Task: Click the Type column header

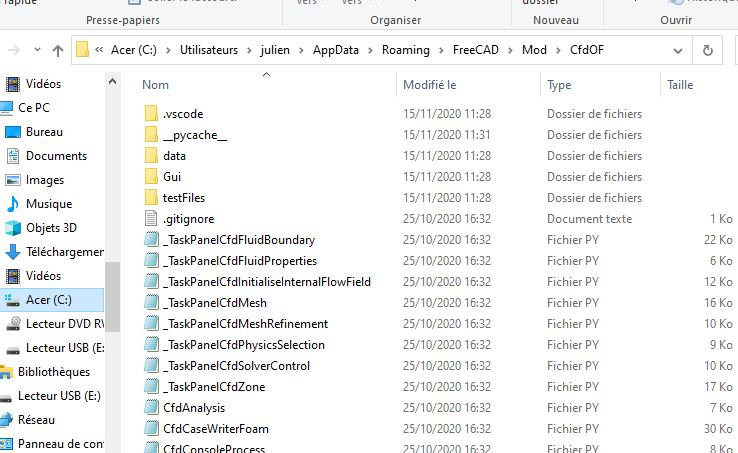Action: pyautogui.click(x=559, y=85)
